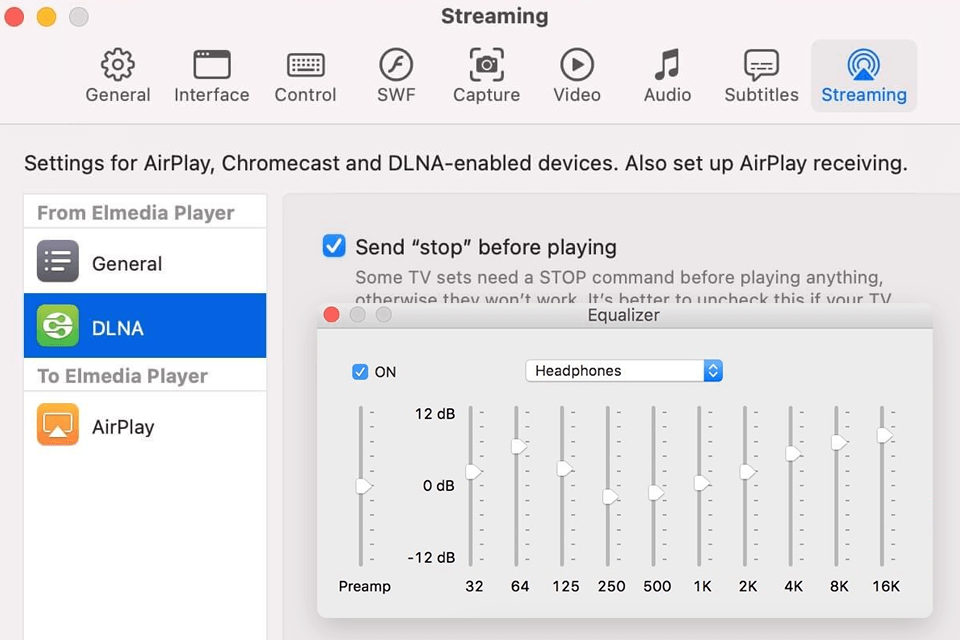This screenshot has height=640, width=960.
Task: Click the Preamp slider handle
Action: click(x=364, y=486)
